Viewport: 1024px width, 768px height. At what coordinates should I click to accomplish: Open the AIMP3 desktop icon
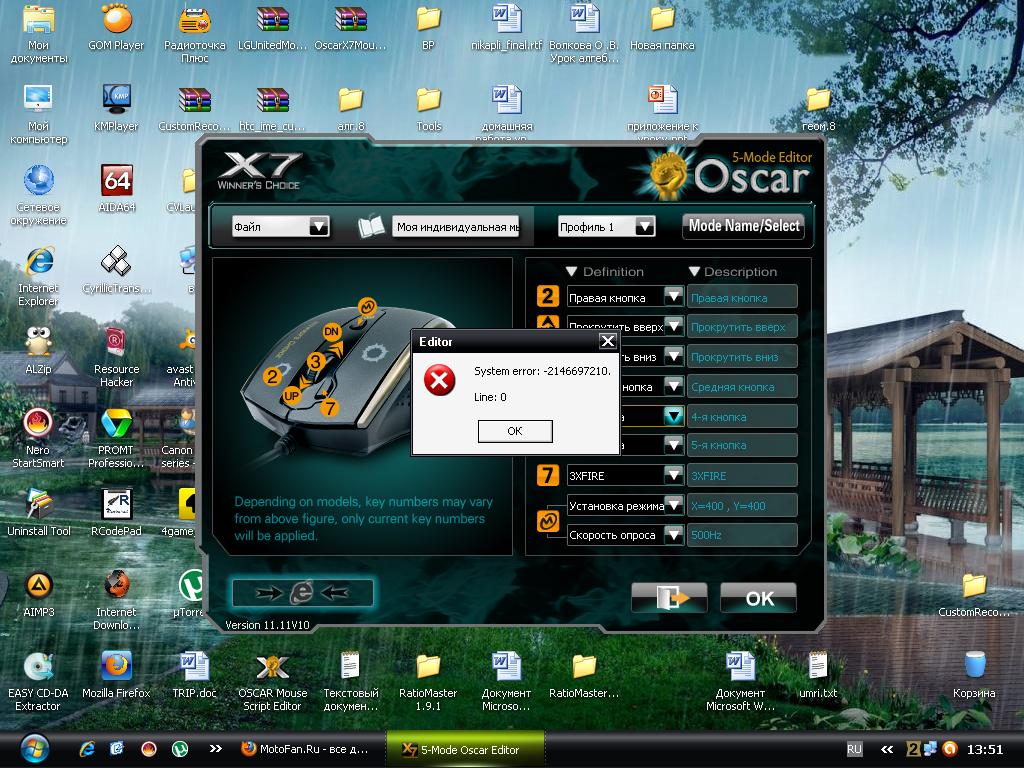click(x=39, y=594)
